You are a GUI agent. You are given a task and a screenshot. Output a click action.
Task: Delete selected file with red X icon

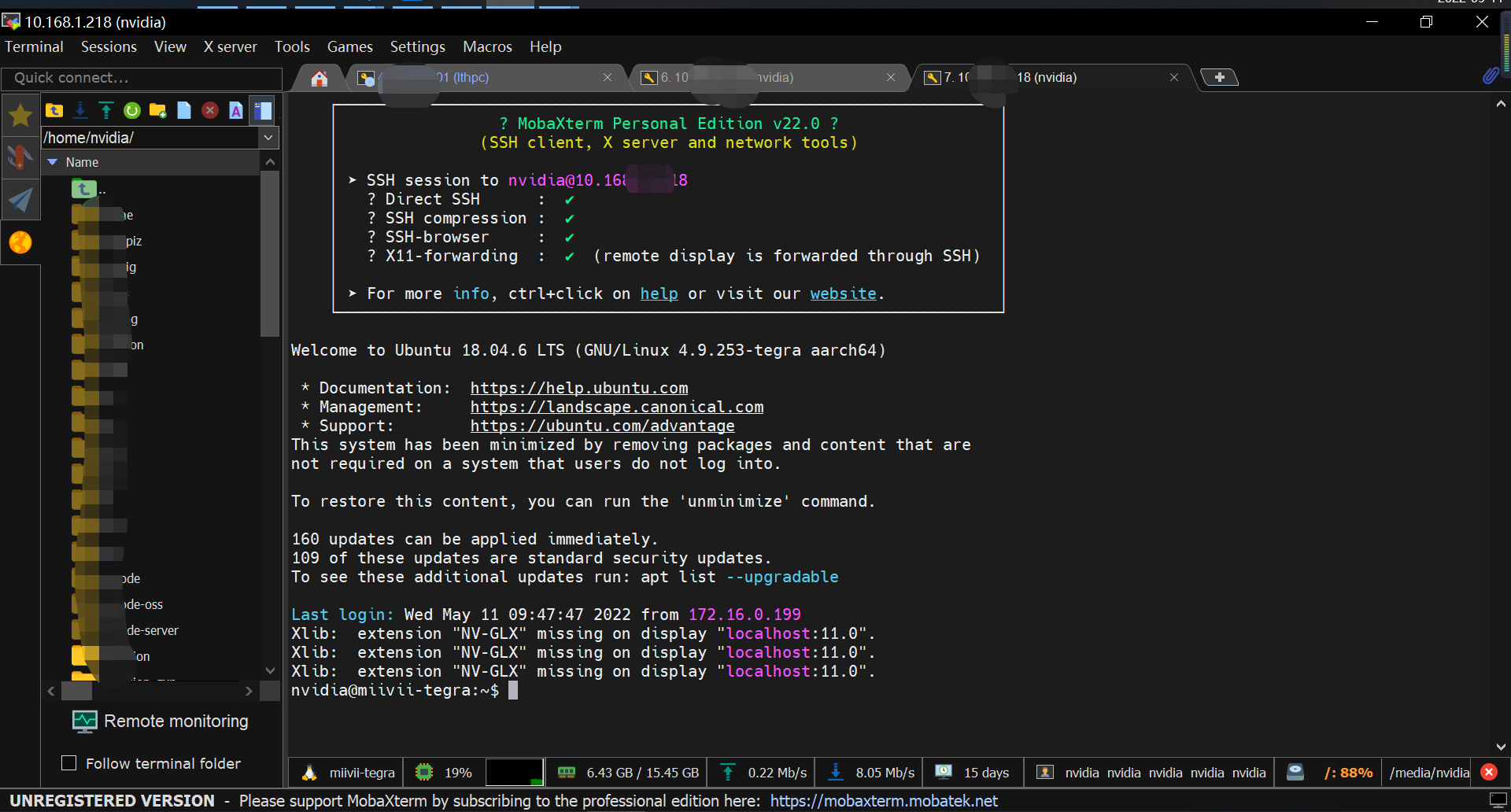coord(210,111)
